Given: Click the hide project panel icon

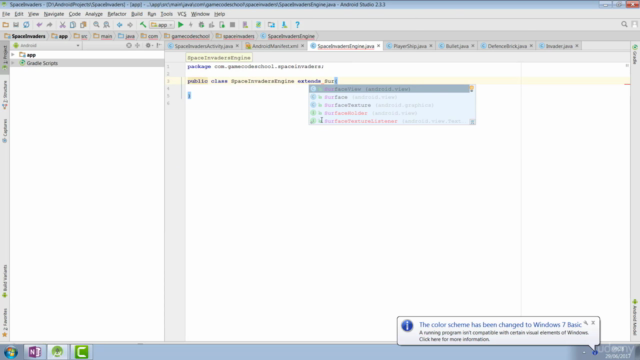Looking at the screenshot, I should point(159,45).
